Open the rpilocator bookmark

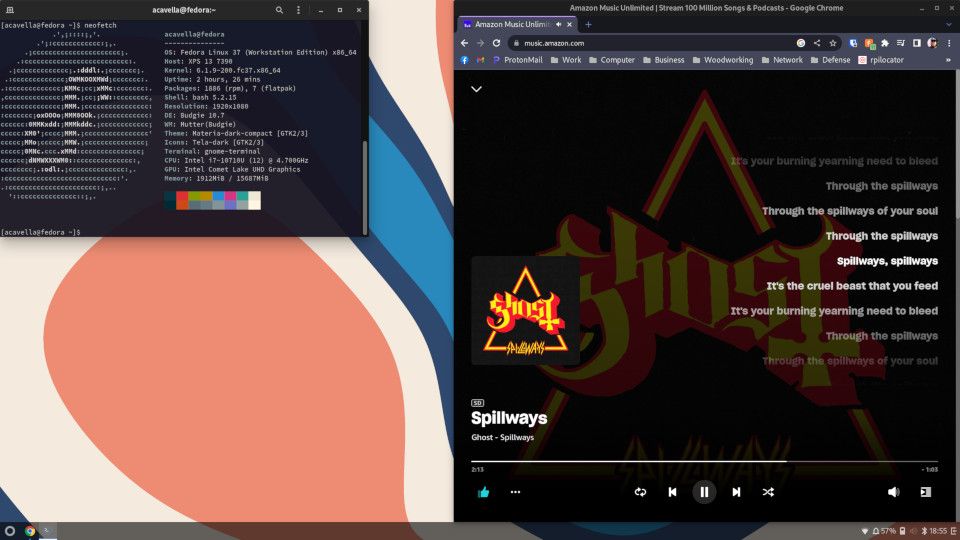pyautogui.click(x=881, y=60)
